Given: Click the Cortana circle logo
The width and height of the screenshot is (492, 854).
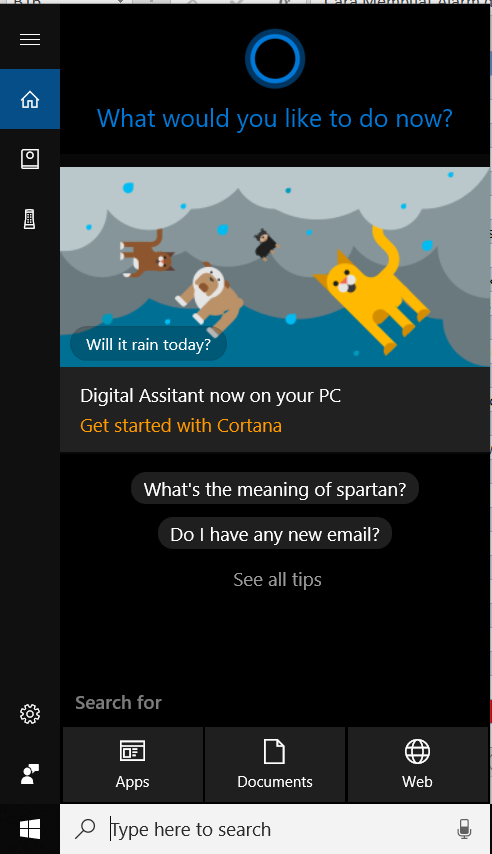Looking at the screenshot, I should [x=275, y=59].
